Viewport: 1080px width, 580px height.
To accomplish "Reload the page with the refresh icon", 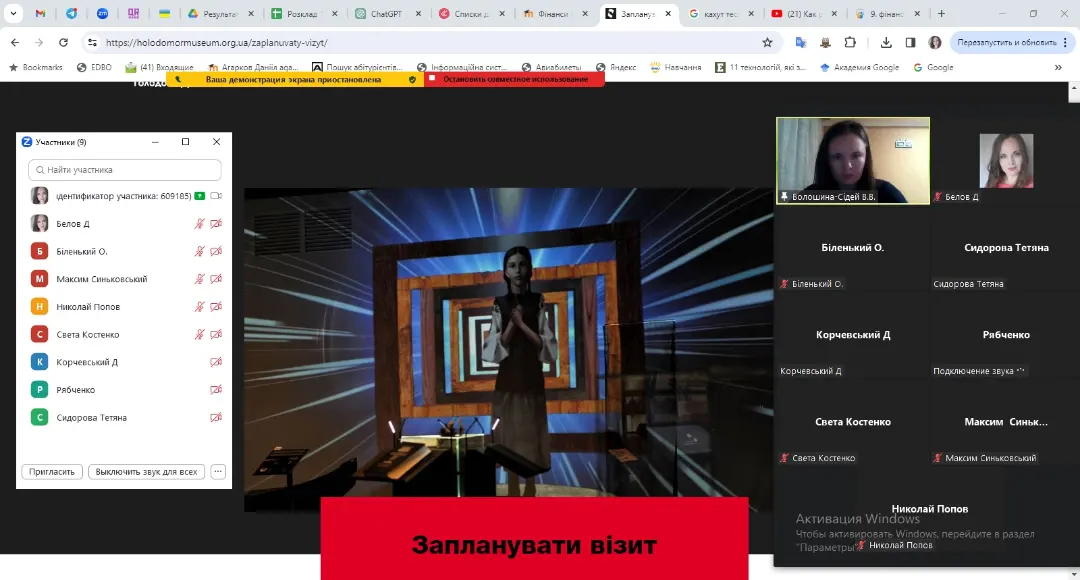I will (x=64, y=43).
